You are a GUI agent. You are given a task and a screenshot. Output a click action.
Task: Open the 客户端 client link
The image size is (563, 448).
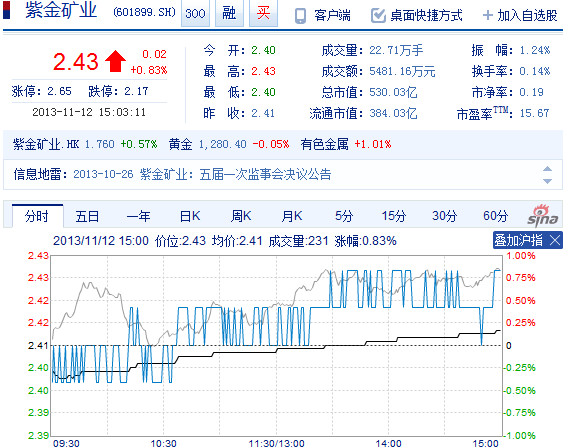point(332,15)
